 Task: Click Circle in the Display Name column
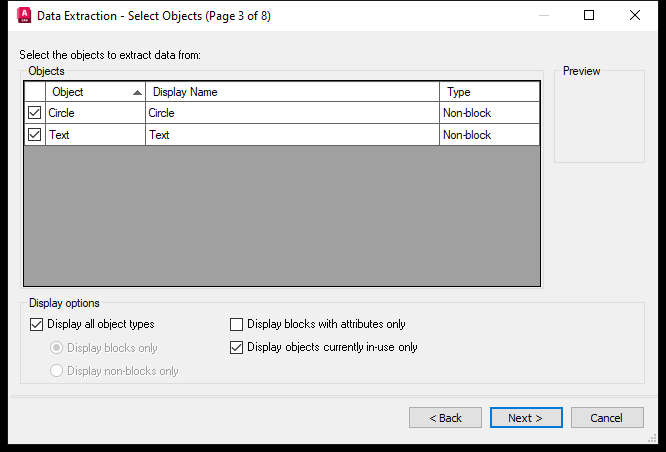click(x=292, y=113)
